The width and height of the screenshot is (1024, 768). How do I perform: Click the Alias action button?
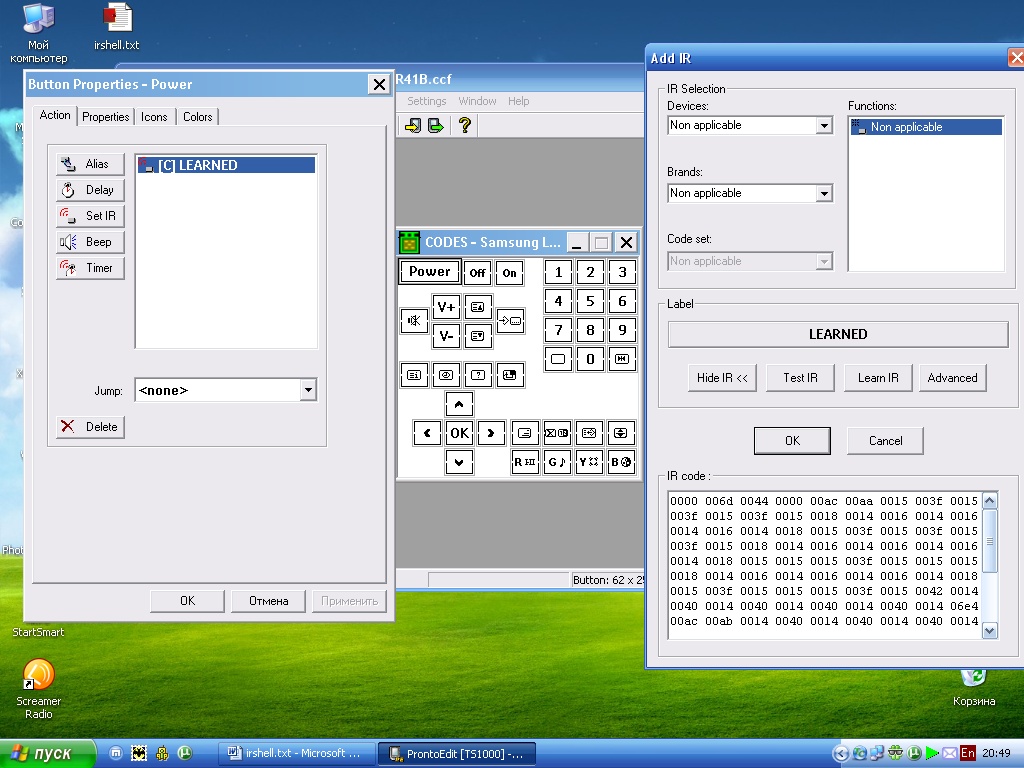coord(90,164)
